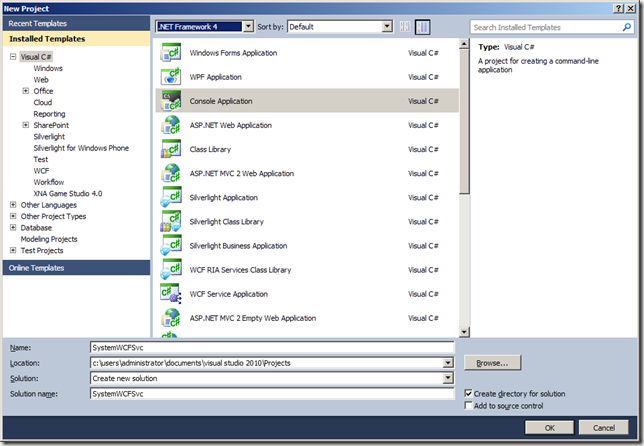Expand the SharePoint node
This screenshot has height=446, width=644.
coord(25,125)
